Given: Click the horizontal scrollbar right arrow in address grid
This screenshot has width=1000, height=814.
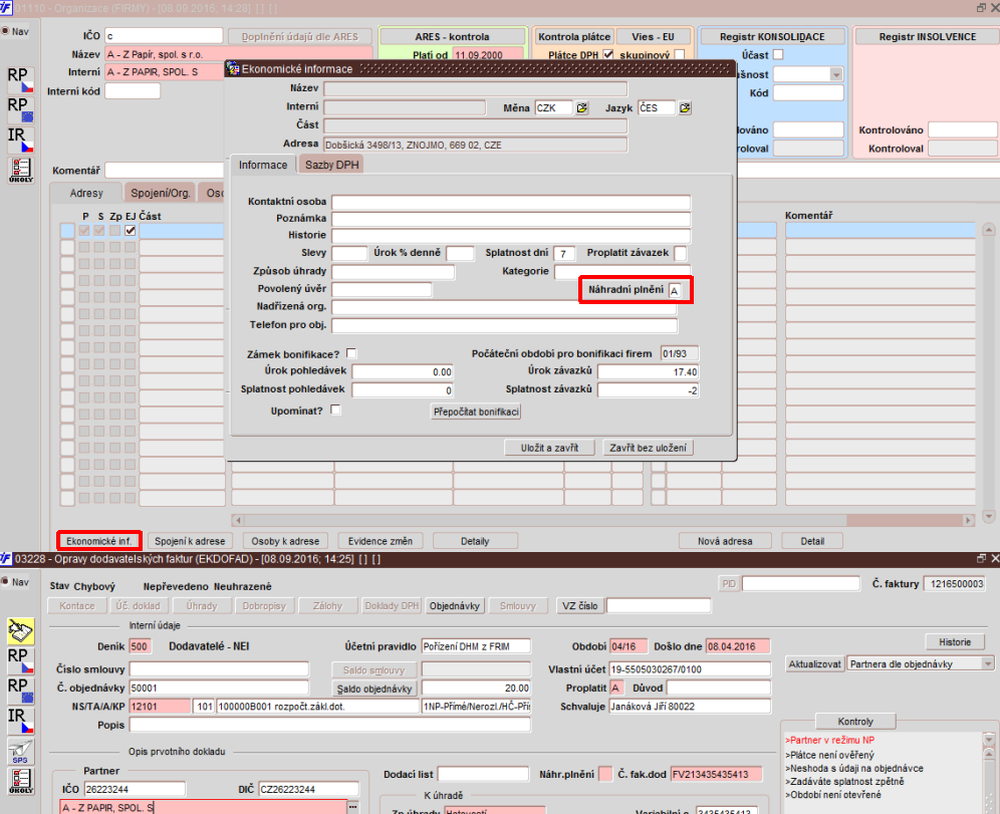Looking at the screenshot, I should [969, 520].
